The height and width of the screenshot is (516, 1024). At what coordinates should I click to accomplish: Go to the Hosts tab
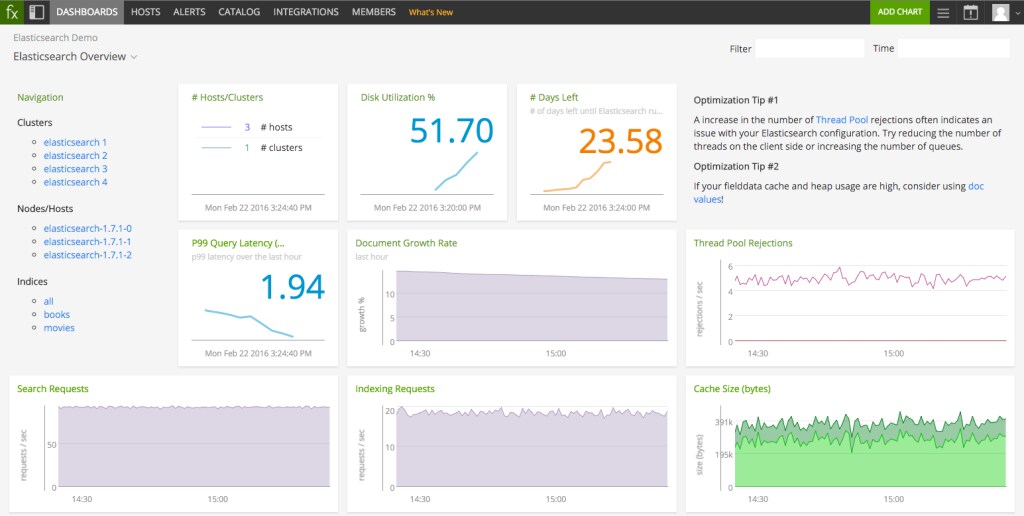click(x=146, y=12)
